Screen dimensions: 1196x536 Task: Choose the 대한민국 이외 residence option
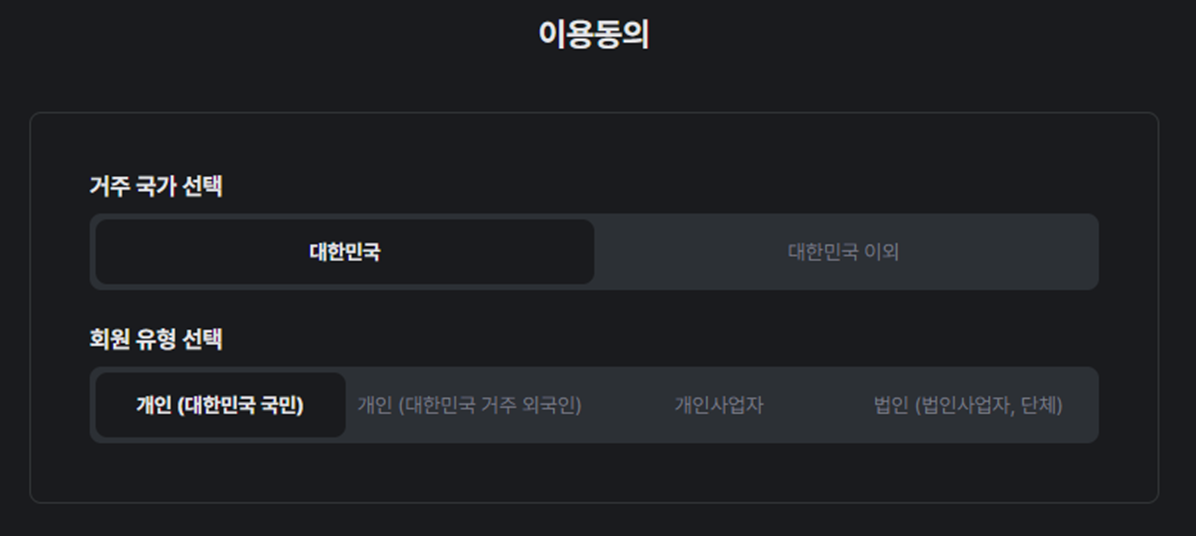(843, 252)
